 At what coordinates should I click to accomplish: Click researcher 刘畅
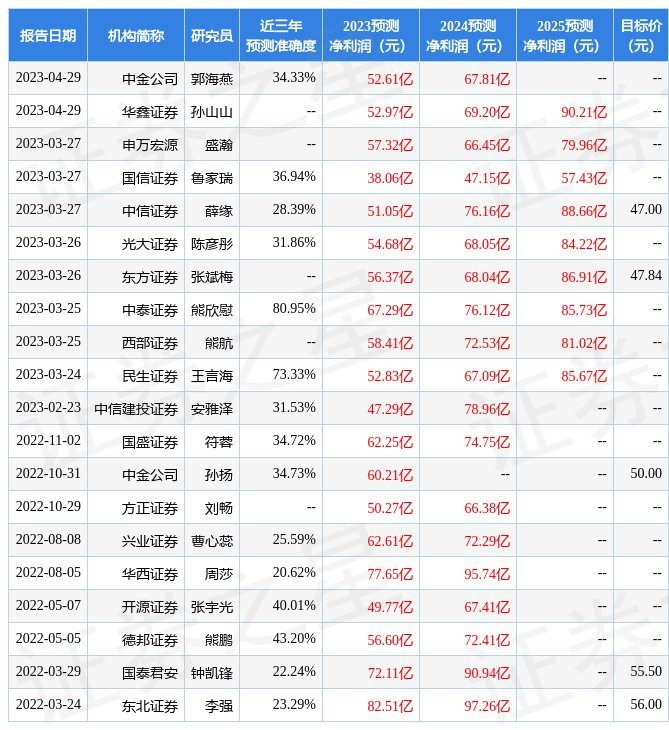click(219, 508)
